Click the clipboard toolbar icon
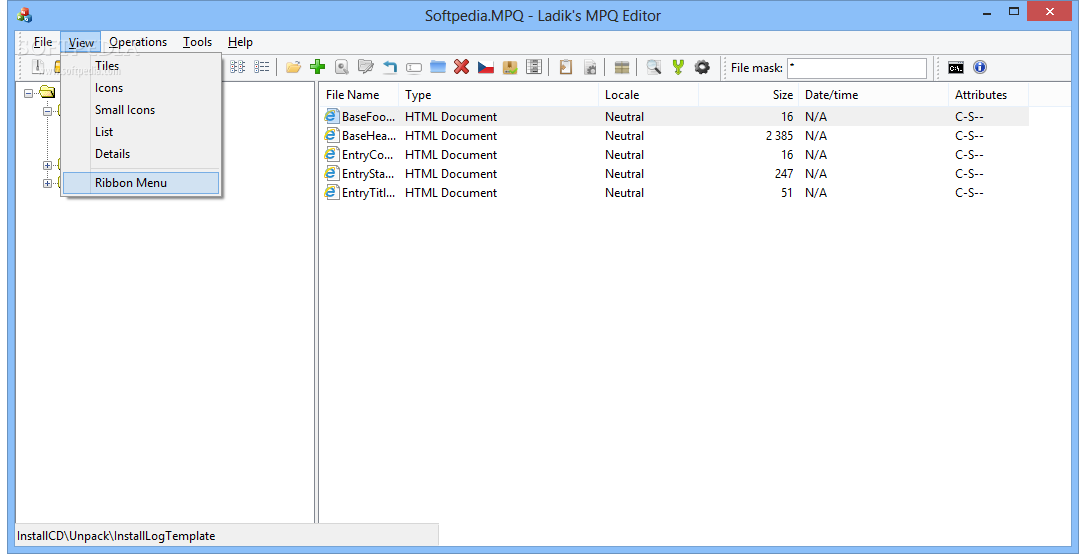This screenshot has height=554, width=1079. click(x=566, y=67)
